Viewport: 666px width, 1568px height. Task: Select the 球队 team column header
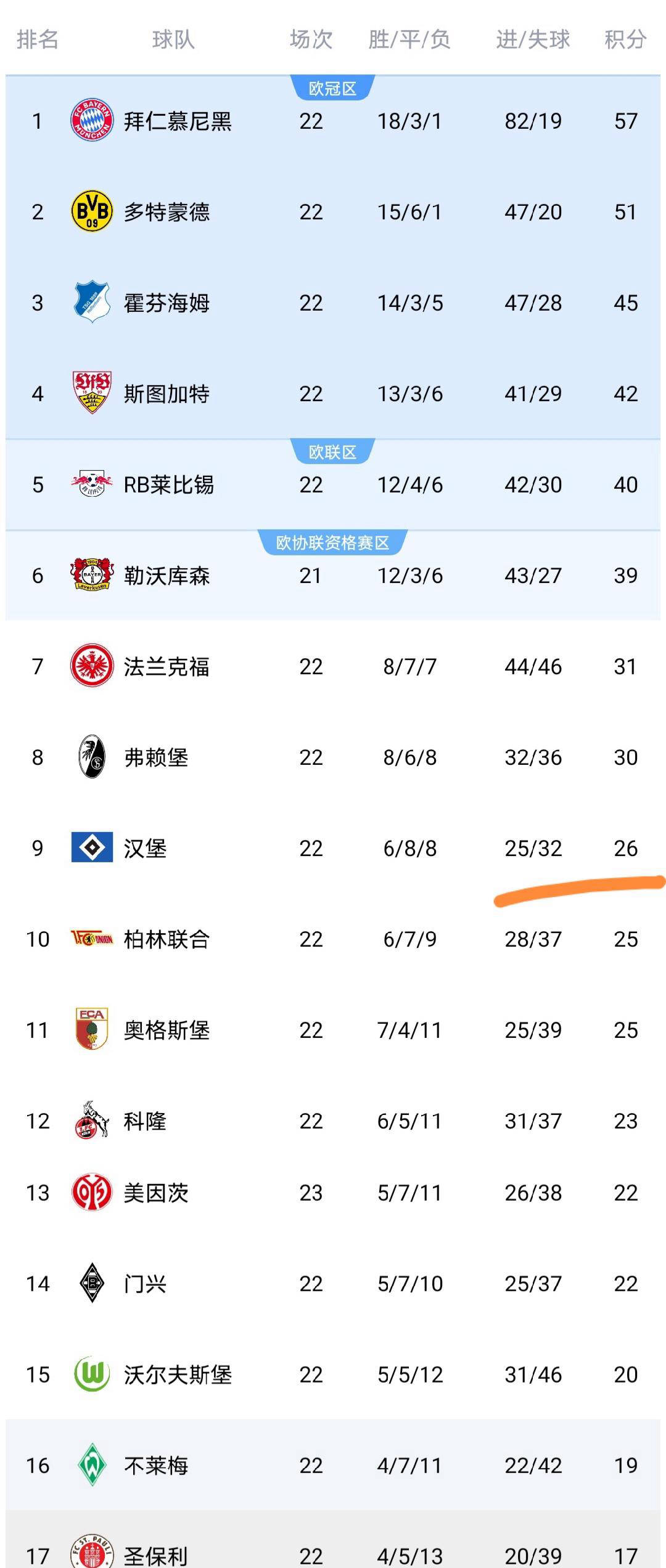pos(173,40)
